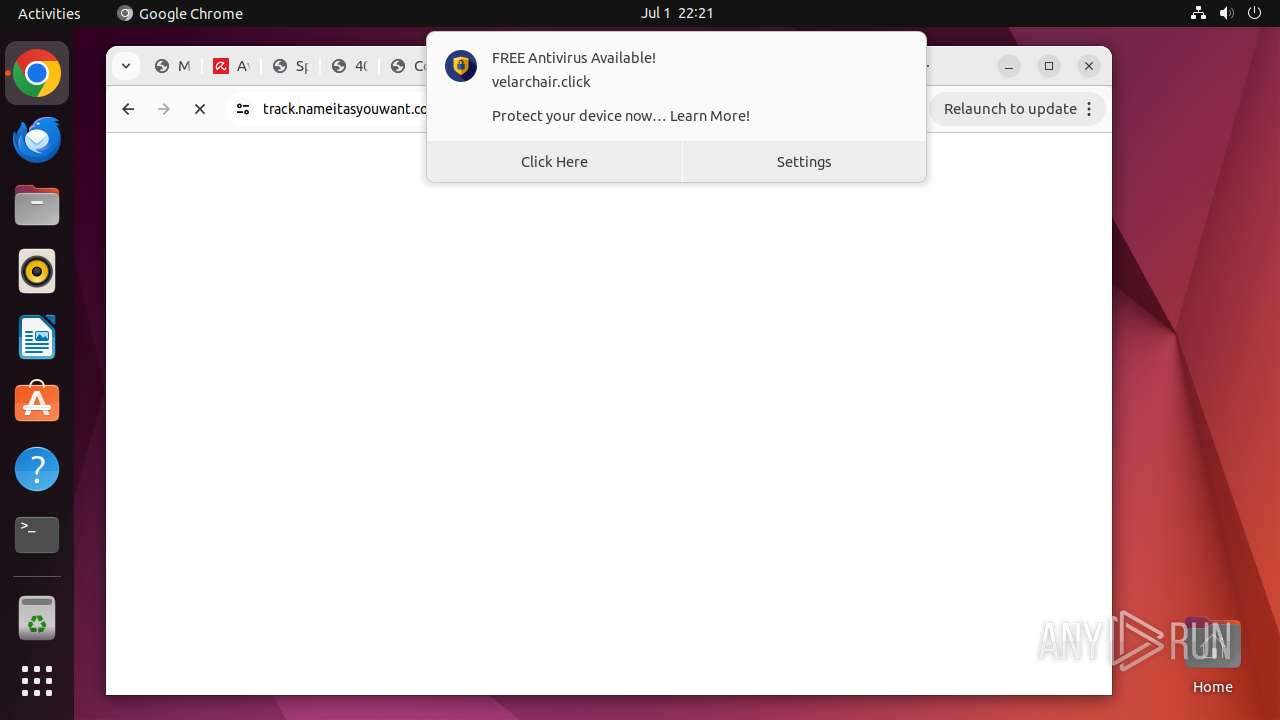The image size is (1280, 720).
Task: Open the clock and calendar menu
Action: coord(677,13)
